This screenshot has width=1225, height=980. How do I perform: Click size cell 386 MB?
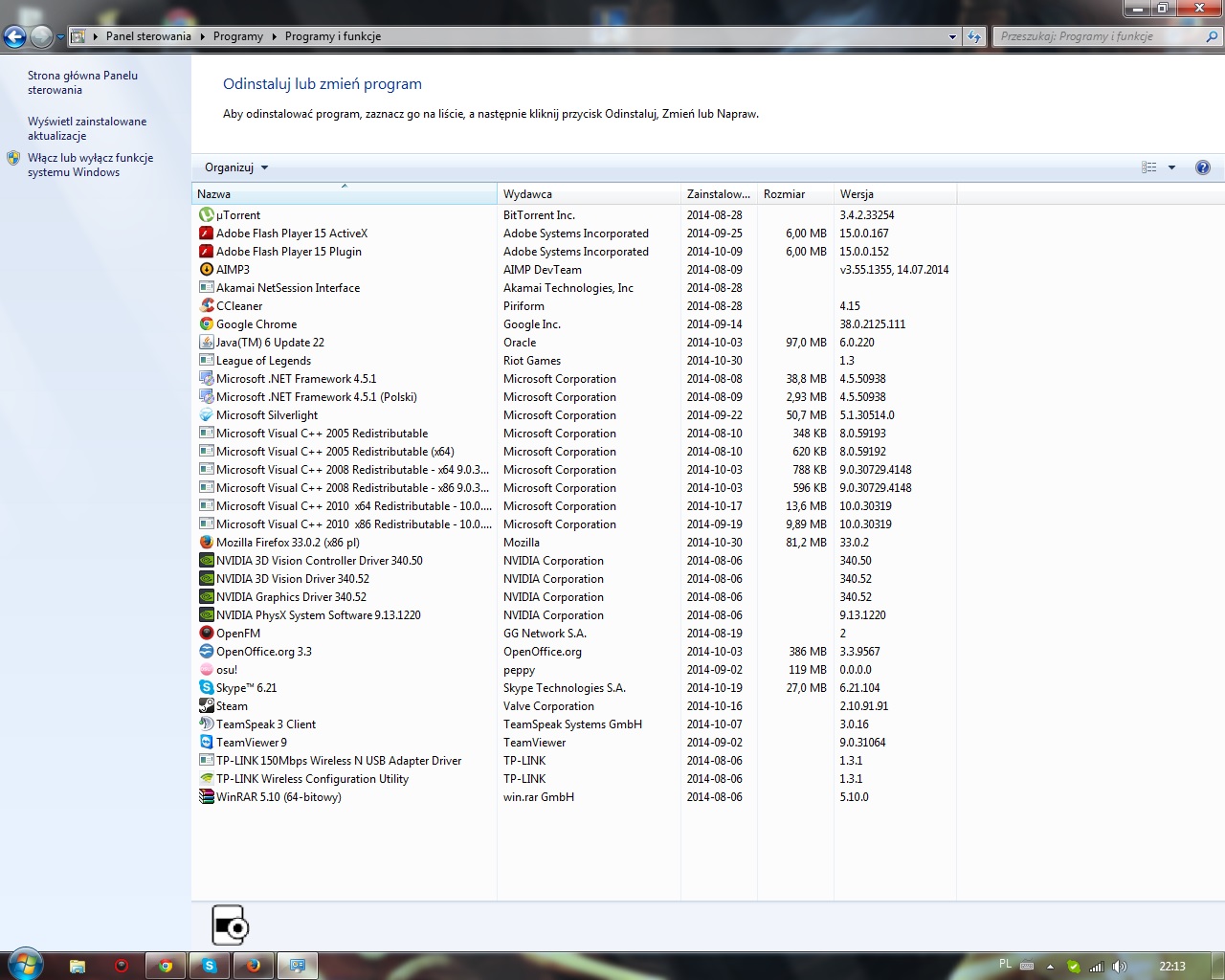pos(808,652)
